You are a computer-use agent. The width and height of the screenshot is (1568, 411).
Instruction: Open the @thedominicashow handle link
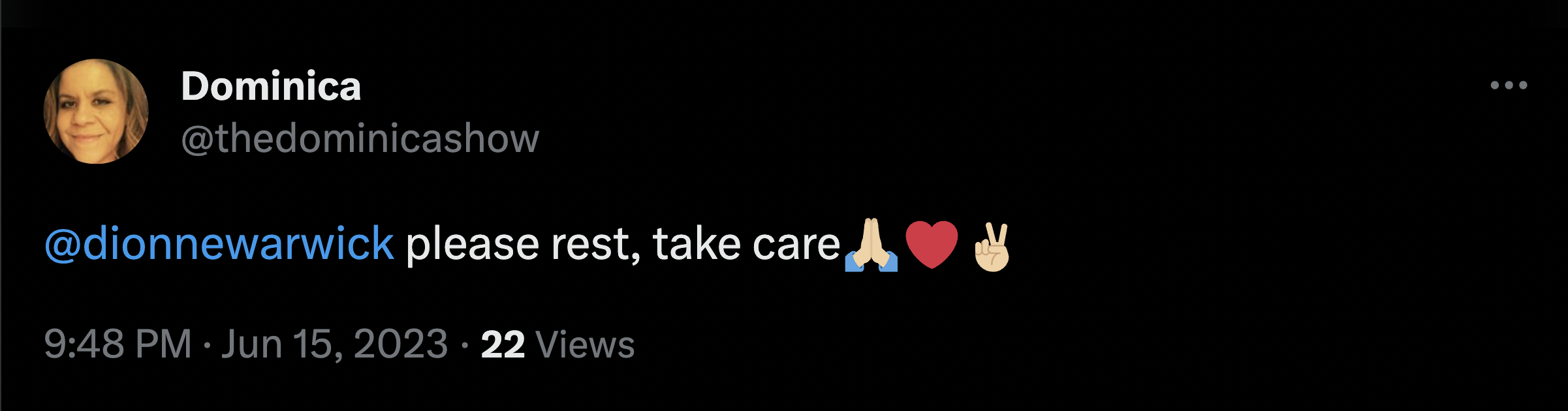point(360,138)
